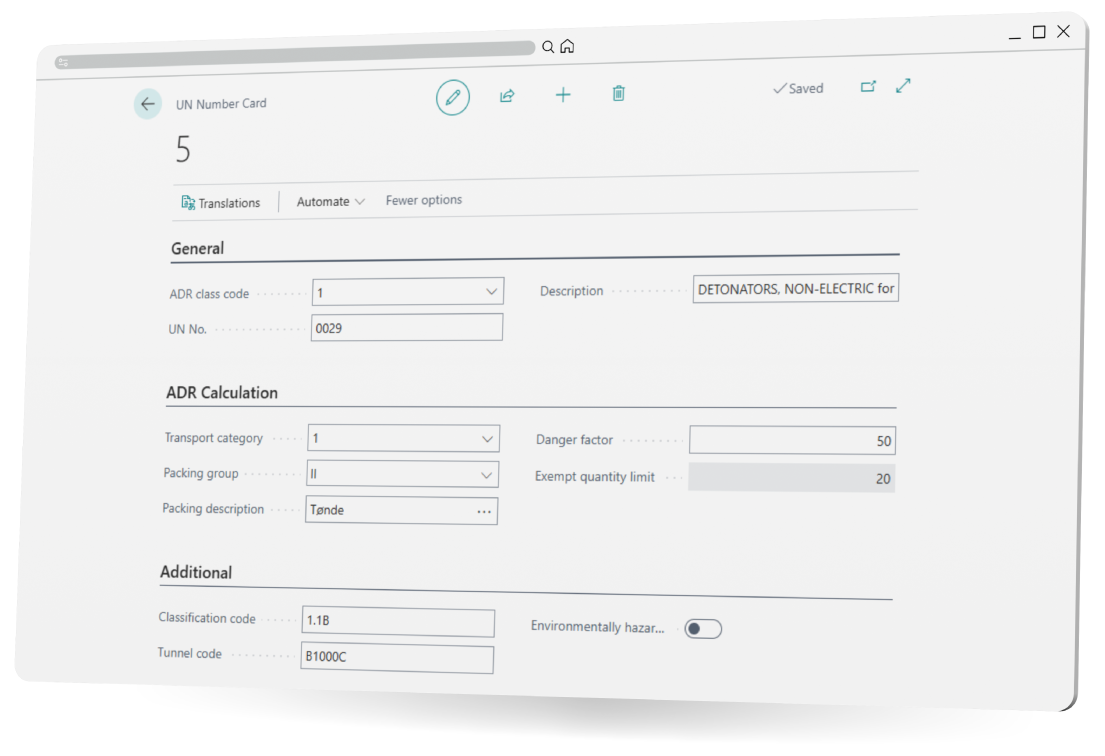This screenshot has width=1105, height=756.
Task: Click the pencil icon to edit the card
Action: [452, 97]
